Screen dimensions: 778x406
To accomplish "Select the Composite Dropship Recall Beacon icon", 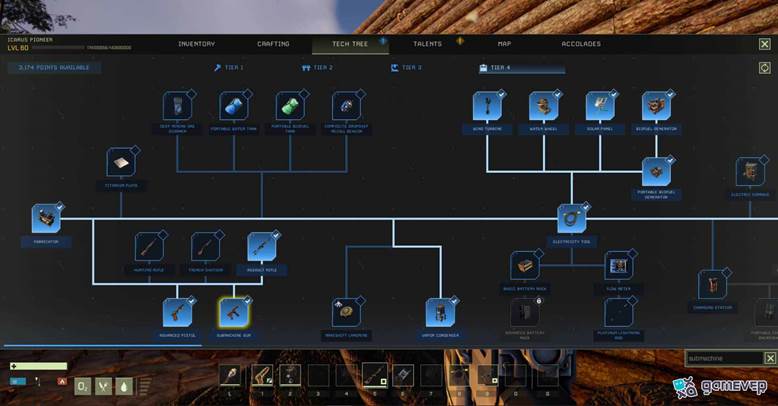I will (346, 106).
